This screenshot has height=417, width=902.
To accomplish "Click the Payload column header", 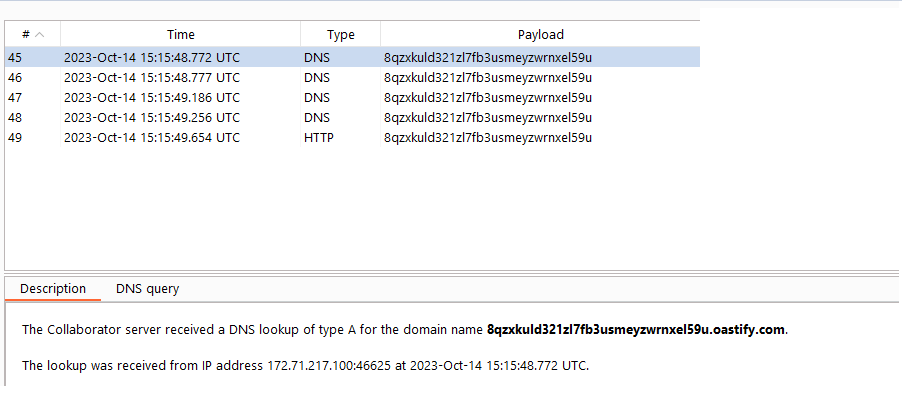I will coord(540,35).
